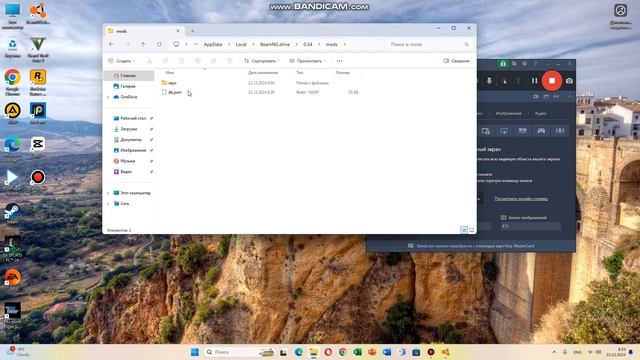The image size is (640, 360).
Task: Add a new Explorer tab with plus button
Action: (193, 31)
